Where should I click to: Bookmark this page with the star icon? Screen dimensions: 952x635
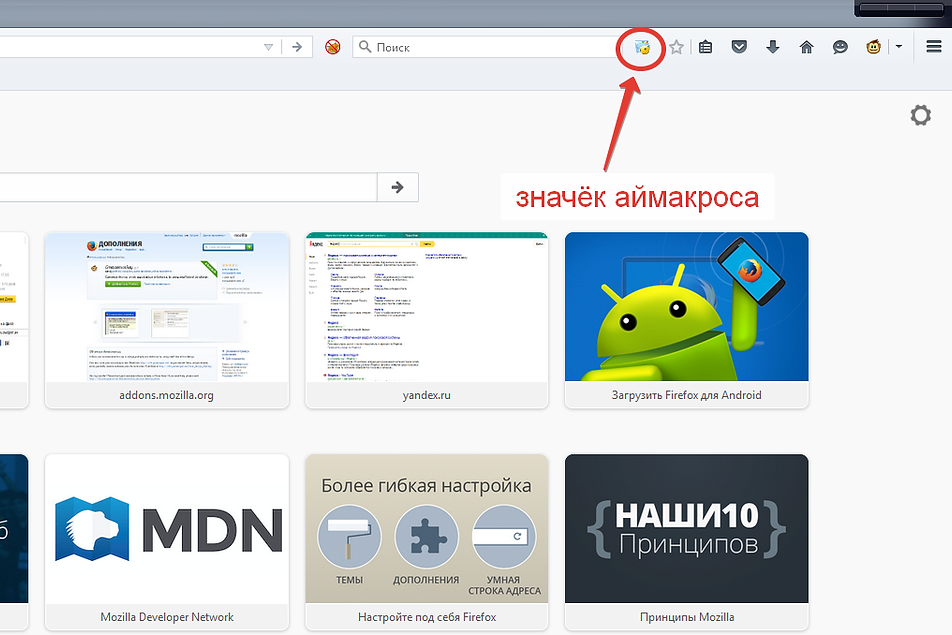(x=676, y=47)
